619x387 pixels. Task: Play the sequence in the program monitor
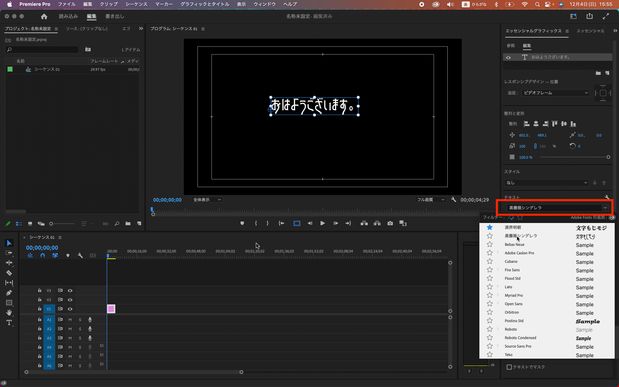coord(323,224)
